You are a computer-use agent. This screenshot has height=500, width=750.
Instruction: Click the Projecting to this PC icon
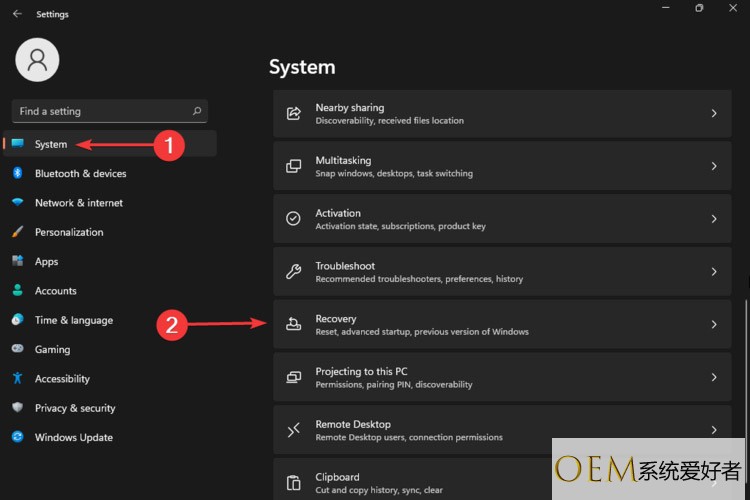tap(294, 377)
